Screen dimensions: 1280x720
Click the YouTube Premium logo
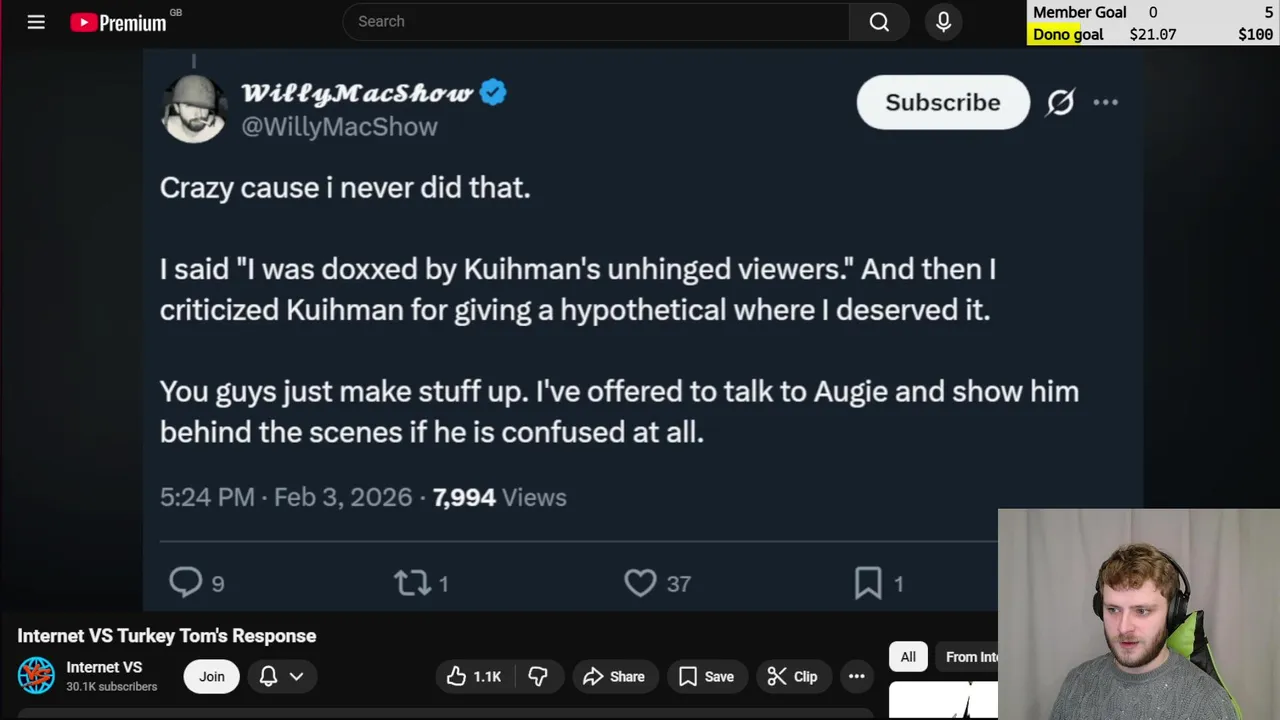(118, 22)
